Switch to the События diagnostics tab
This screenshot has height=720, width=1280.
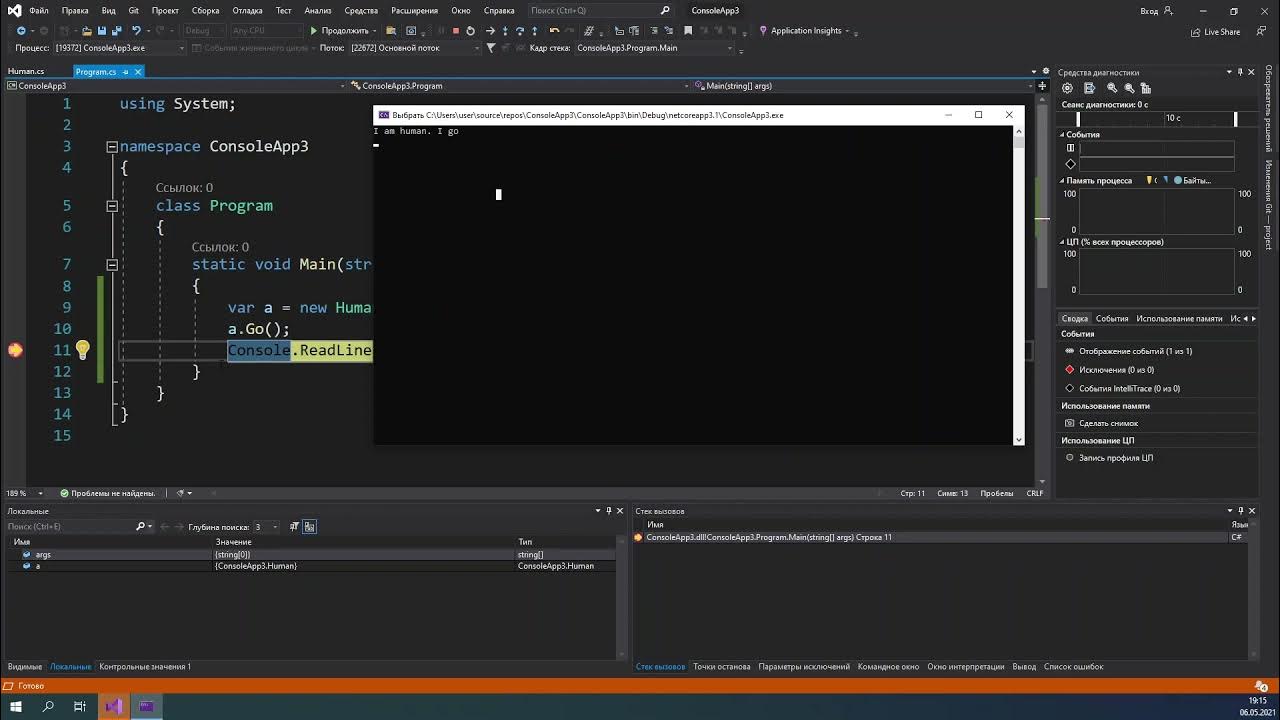coord(1112,318)
